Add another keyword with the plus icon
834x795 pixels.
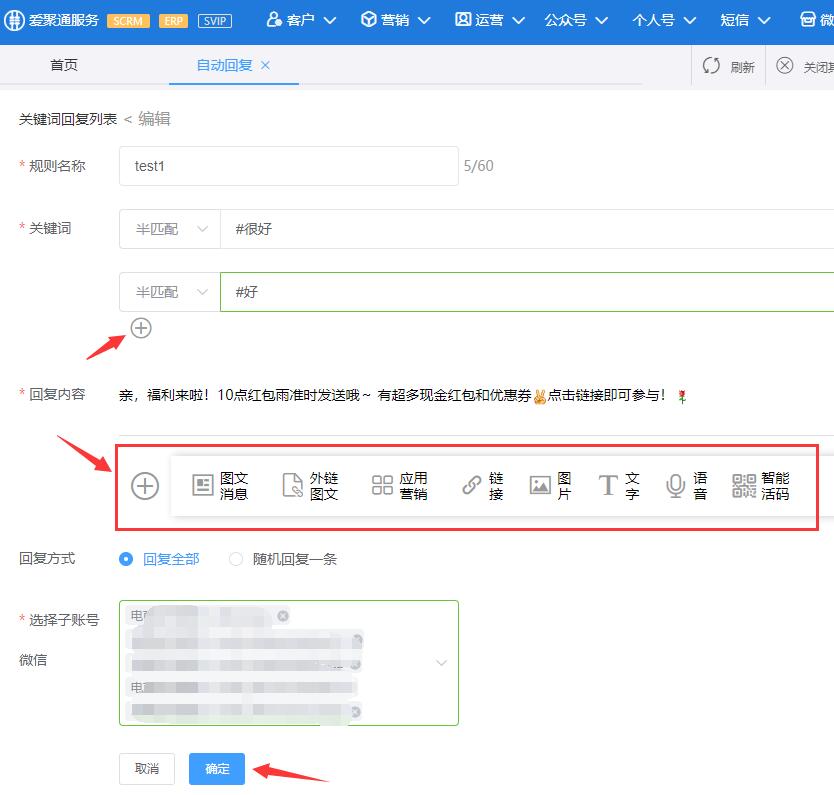coord(140,328)
